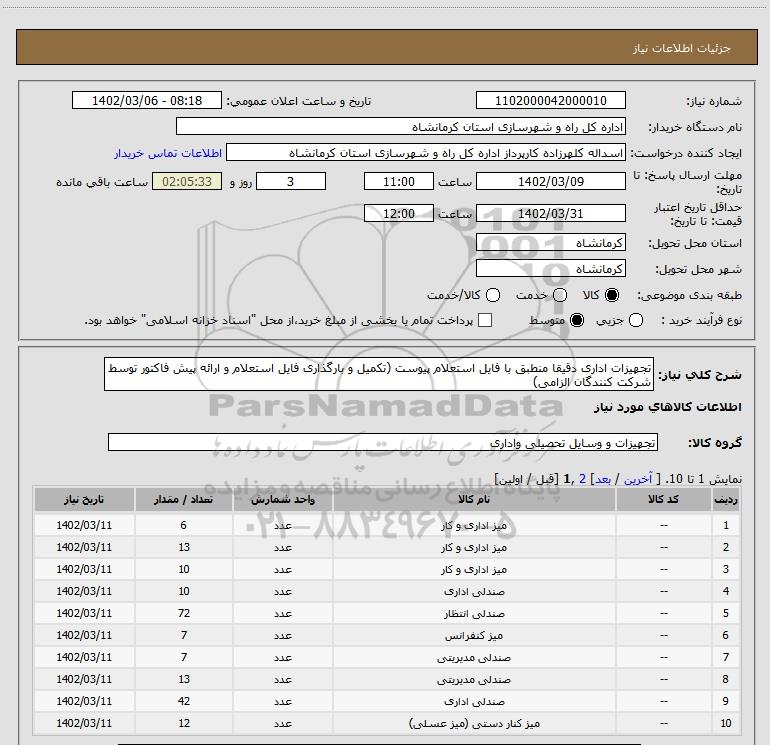This screenshot has height=745, width=770.
Task: Click date 1402/03/11 in row 1
Action: tap(84, 525)
